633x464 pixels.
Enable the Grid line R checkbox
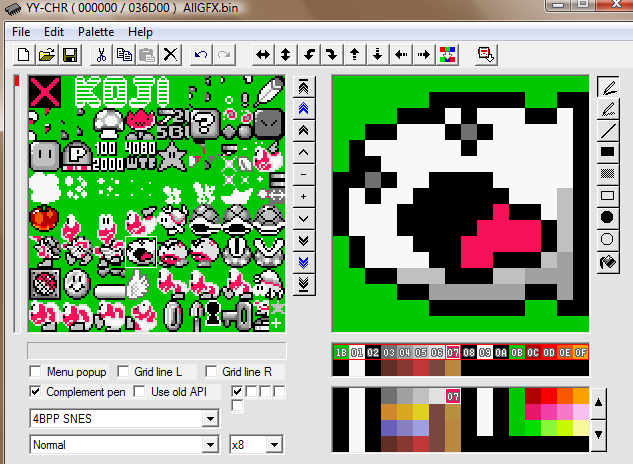point(211,371)
